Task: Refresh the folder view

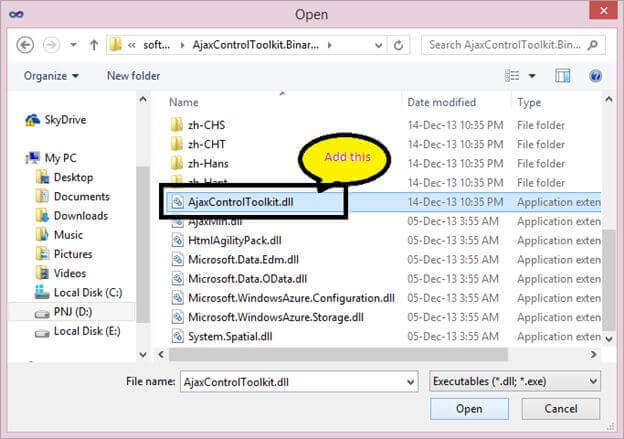Action: (398, 45)
